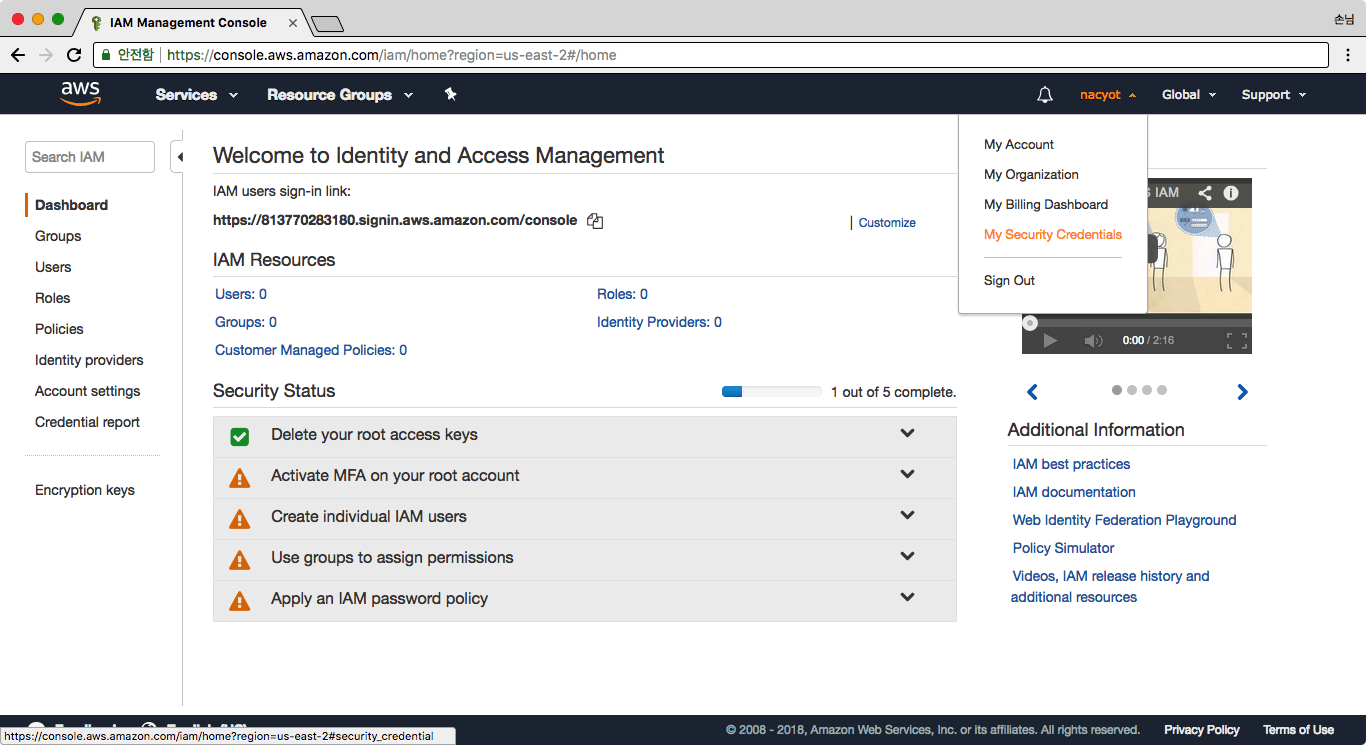
Task: Click the green check status icon
Action: tap(239, 436)
